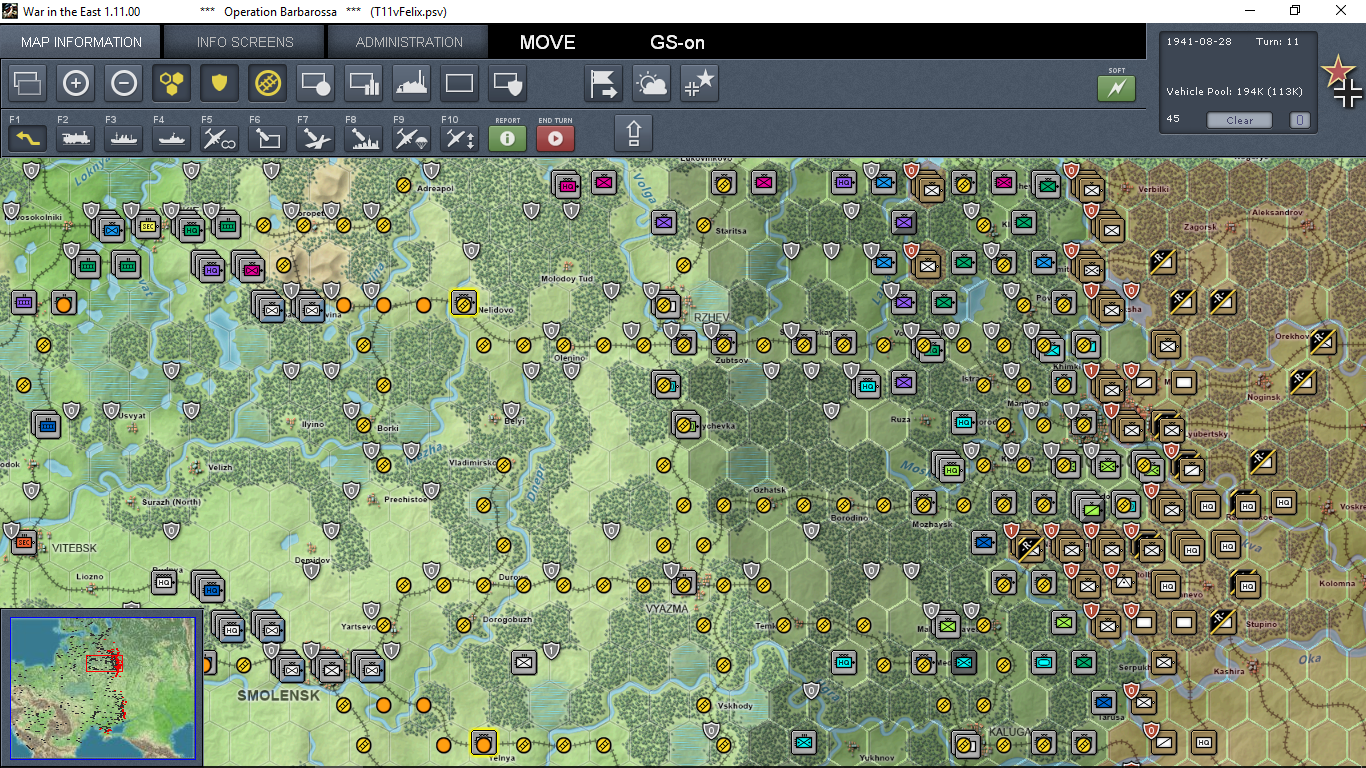Click the plain rectangle map info icon
1366x768 pixels.
pos(460,84)
